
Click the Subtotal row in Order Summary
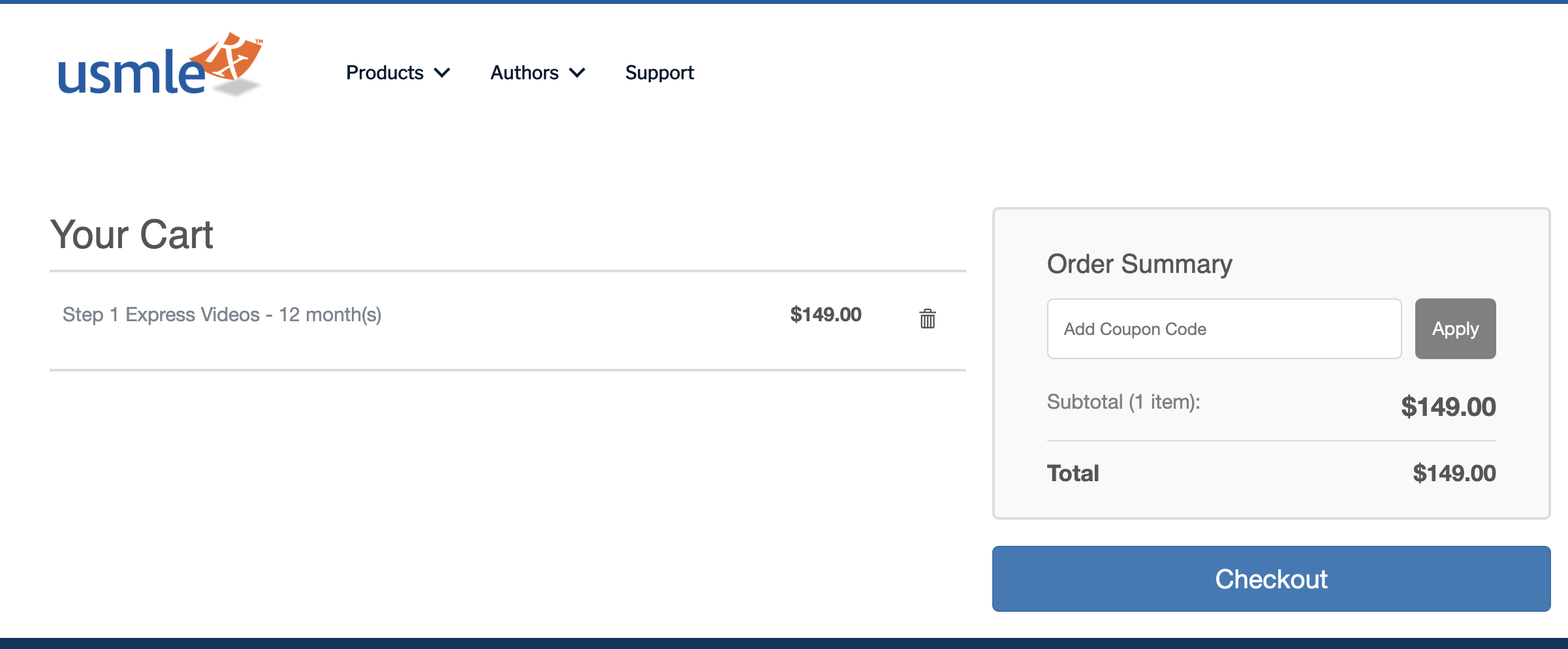[1123, 402]
